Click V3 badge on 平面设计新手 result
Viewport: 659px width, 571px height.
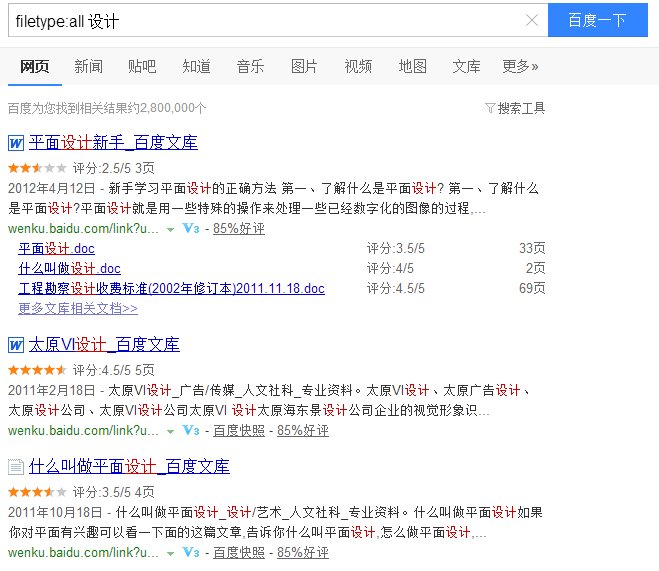click(x=191, y=228)
